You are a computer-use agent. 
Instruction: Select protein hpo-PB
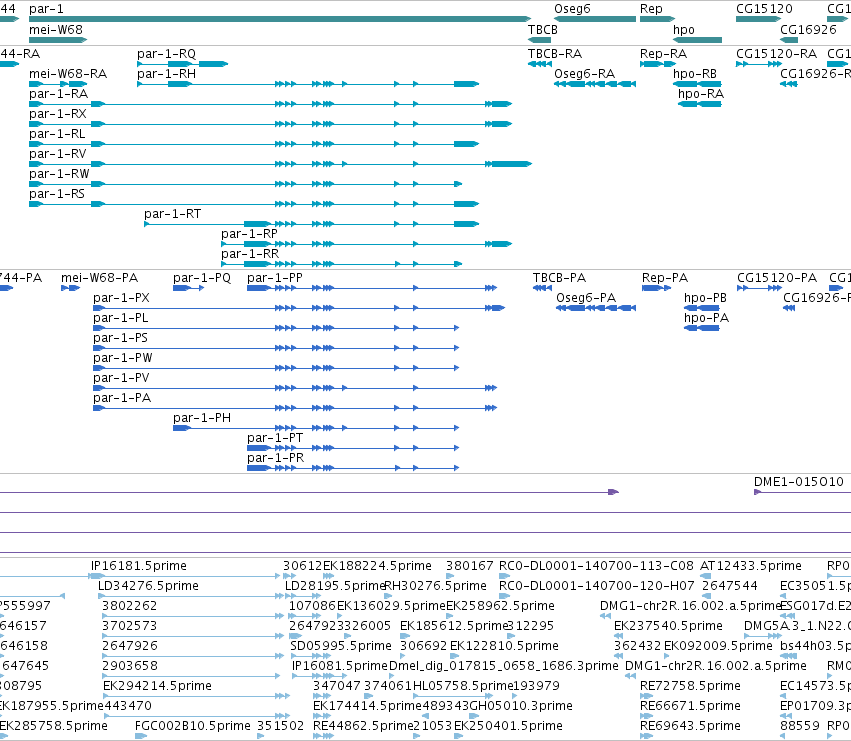[702, 308]
